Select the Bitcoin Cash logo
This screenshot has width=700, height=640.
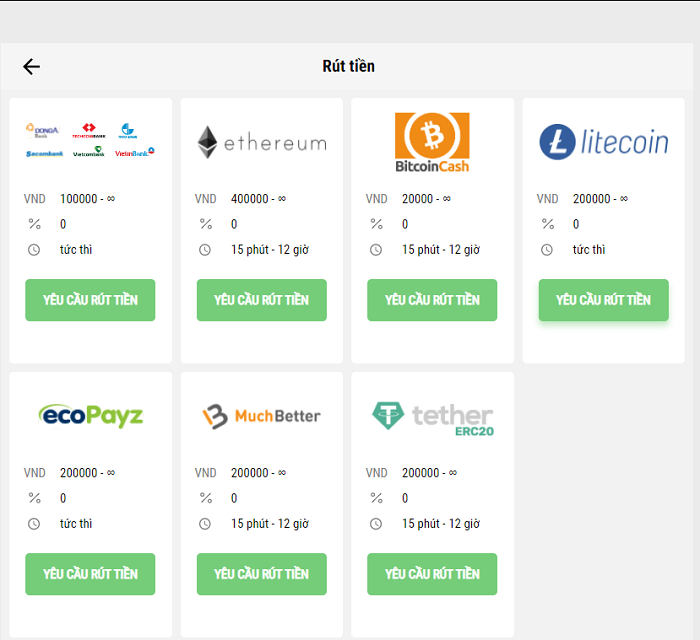pos(432,142)
